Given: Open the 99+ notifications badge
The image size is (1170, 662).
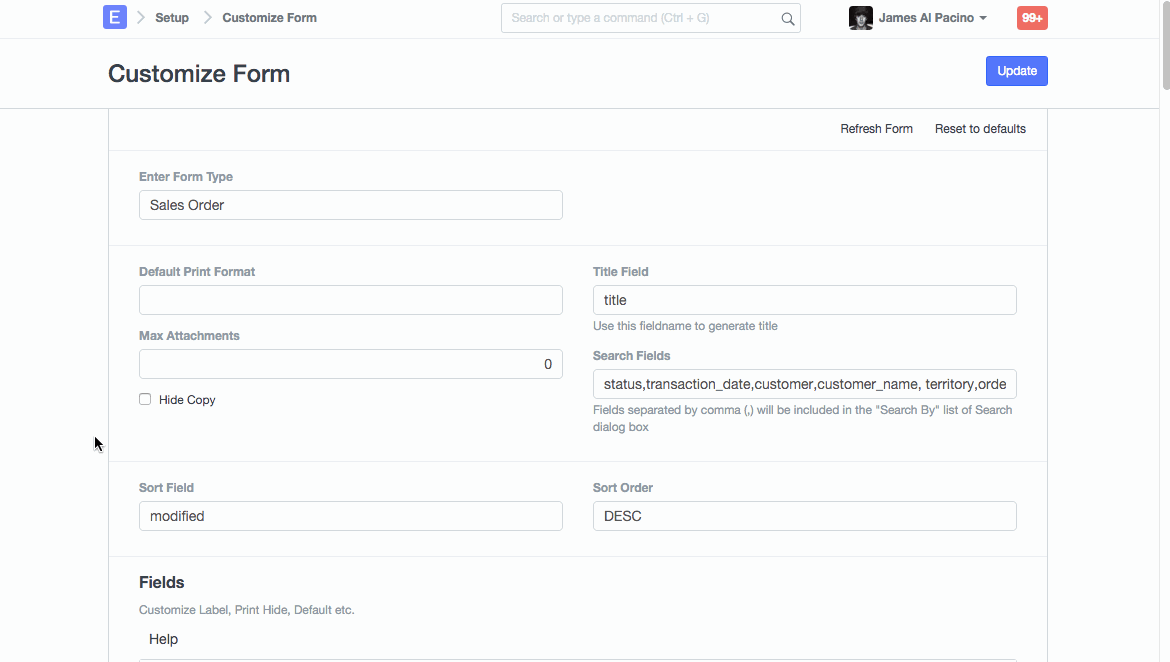Looking at the screenshot, I should (1032, 18).
